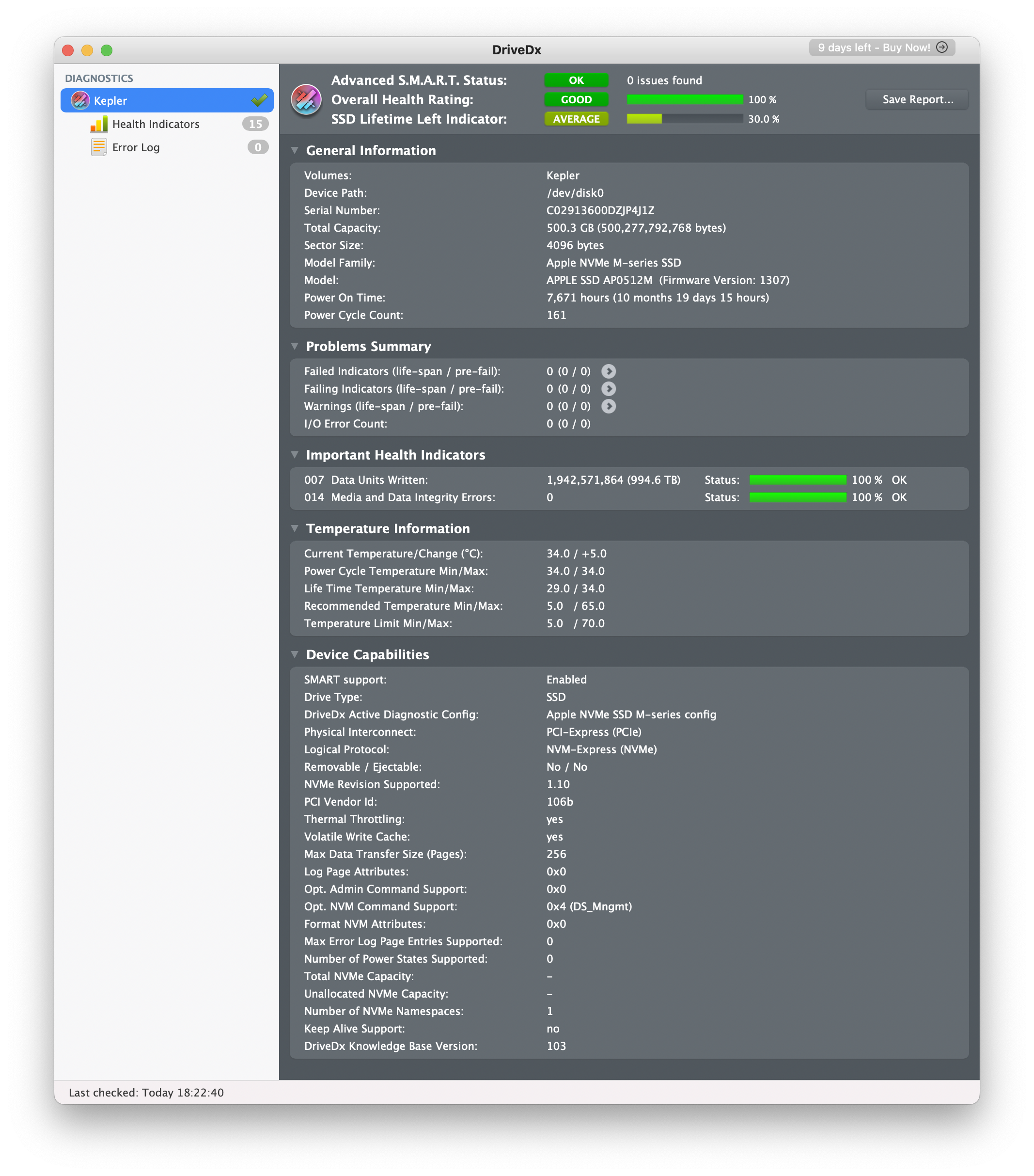The width and height of the screenshot is (1034, 1176).
Task: Click the Health Indicators bar chart icon
Action: (x=99, y=124)
